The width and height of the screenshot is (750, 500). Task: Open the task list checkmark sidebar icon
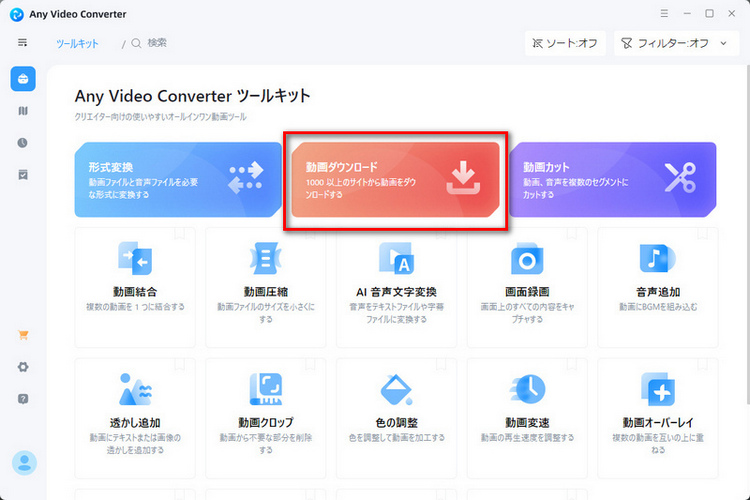[23, 175]
